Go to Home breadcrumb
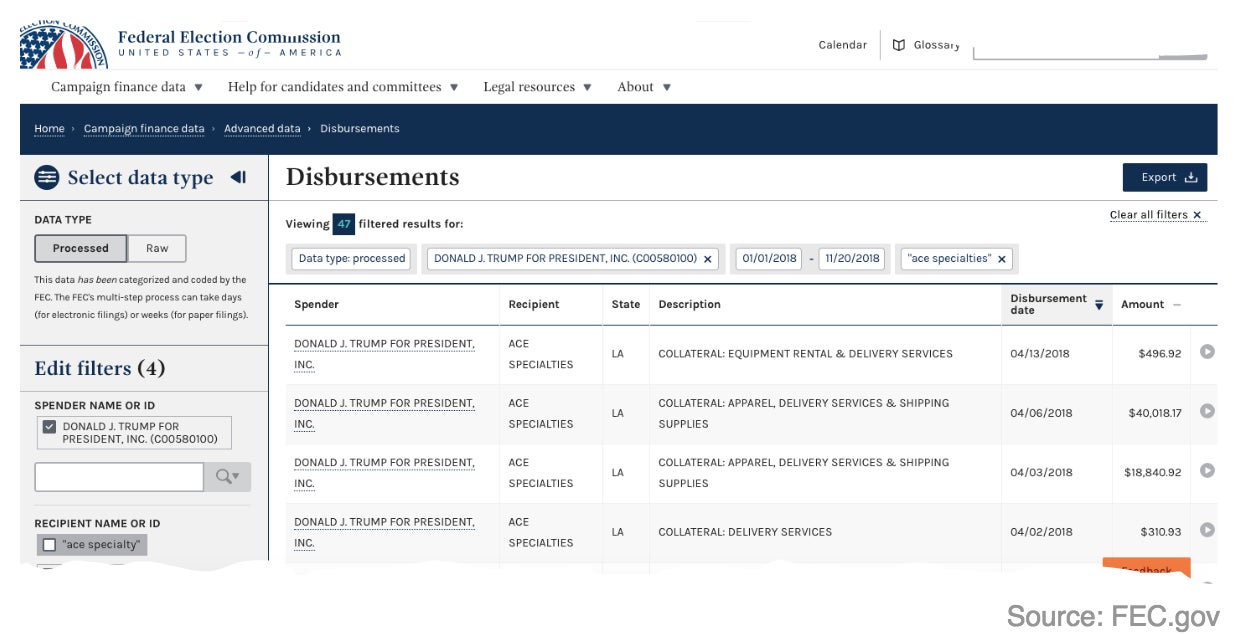 coord(49,129)
